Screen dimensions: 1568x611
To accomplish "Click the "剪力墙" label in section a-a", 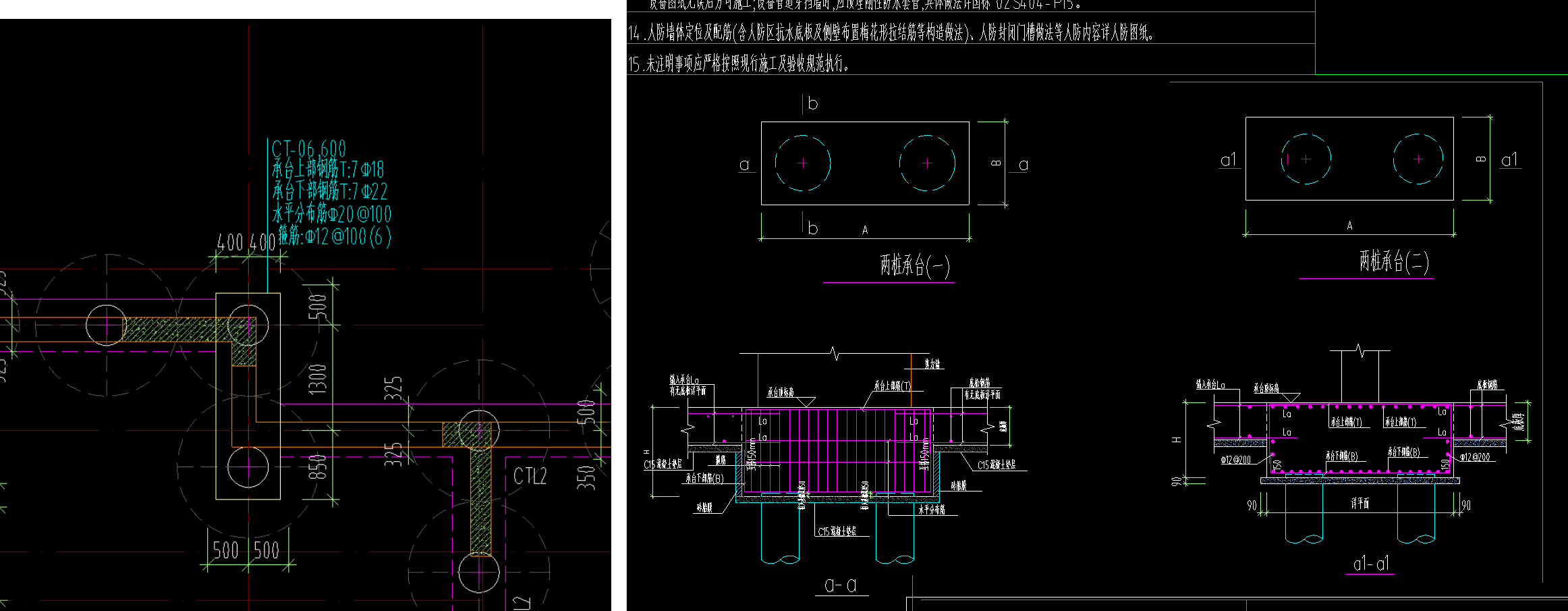I will tap(932, 364).
